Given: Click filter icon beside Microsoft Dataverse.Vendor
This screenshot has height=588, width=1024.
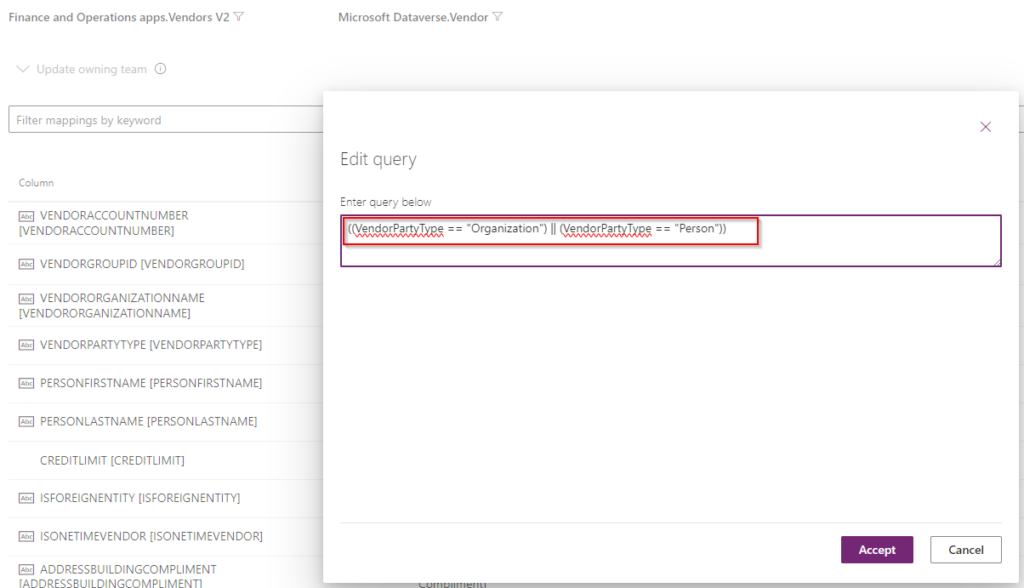Looking at the screenshot, I should [x=498, y=16].
